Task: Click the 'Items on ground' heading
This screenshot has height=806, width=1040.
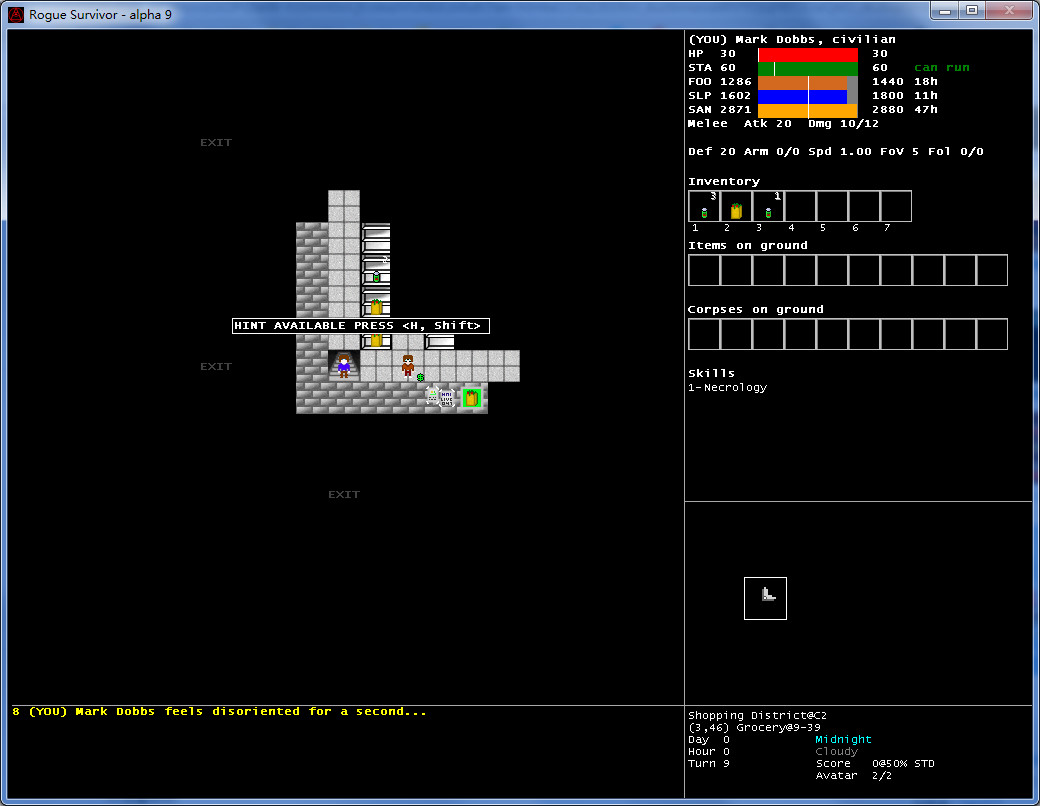Action: 748,245
